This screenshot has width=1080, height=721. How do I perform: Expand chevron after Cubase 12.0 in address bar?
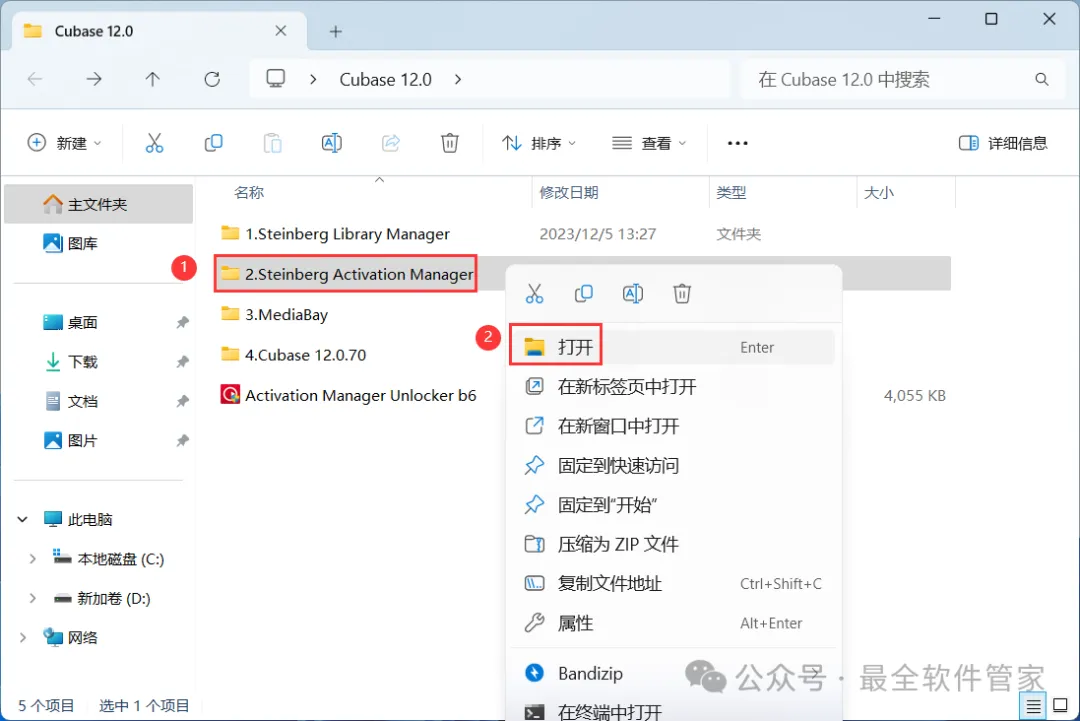pyautogui.click(x=458, y=80)
